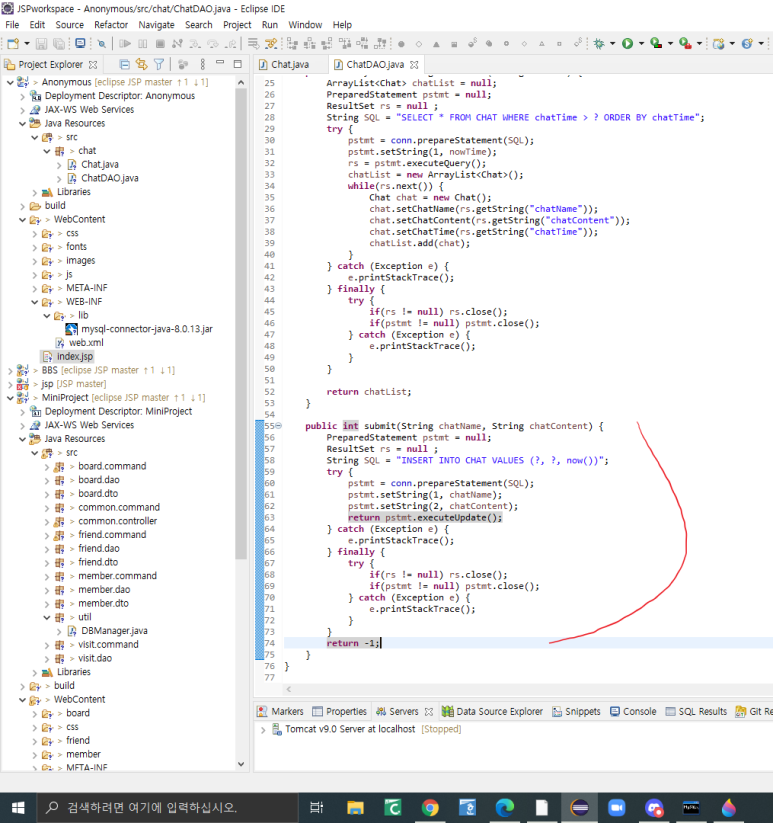773x823 pixels.
Task: Switch to the Markers tab
Action: tap(280, 712)
